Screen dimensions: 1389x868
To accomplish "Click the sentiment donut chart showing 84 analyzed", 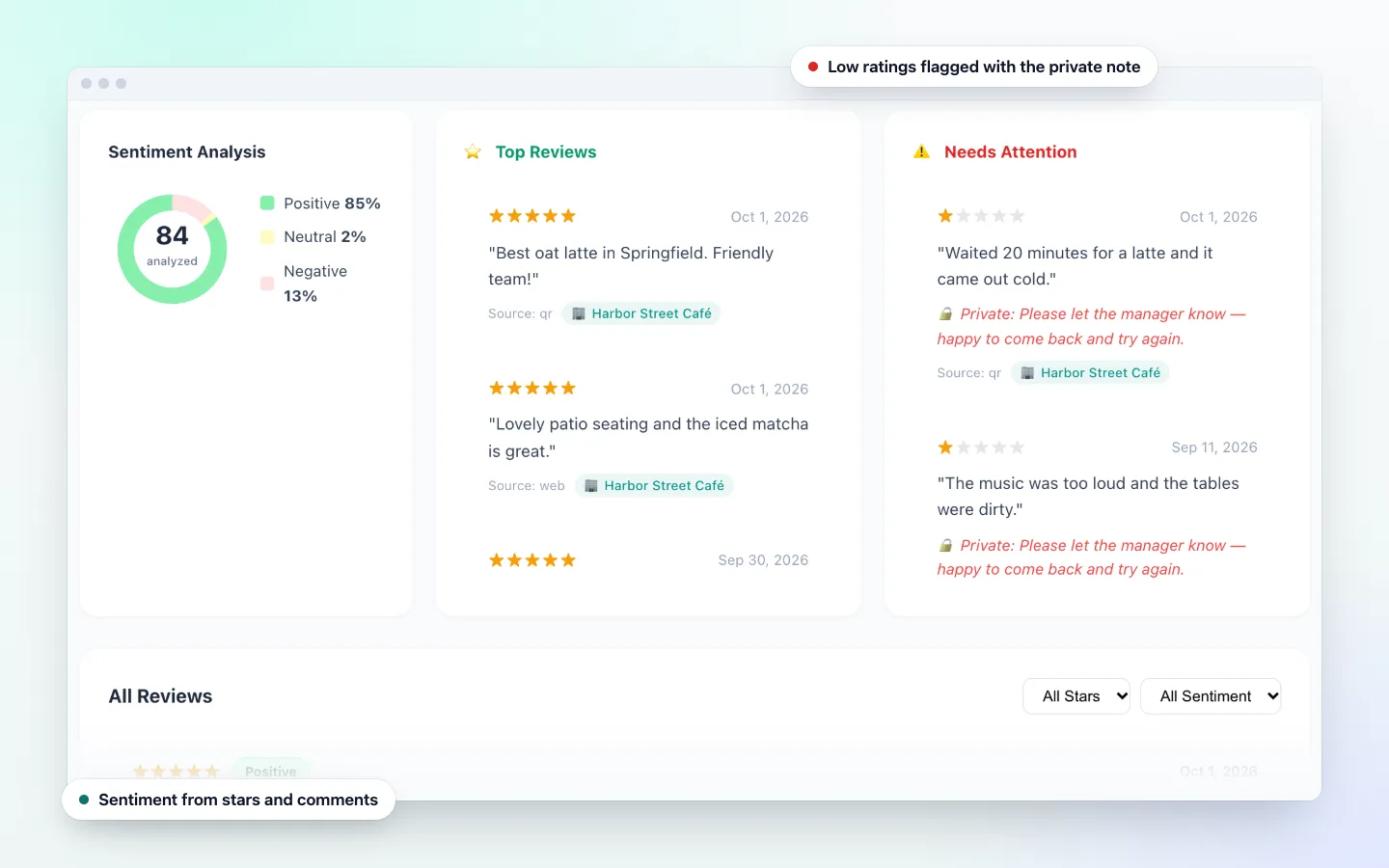I will tap(173, 249).
